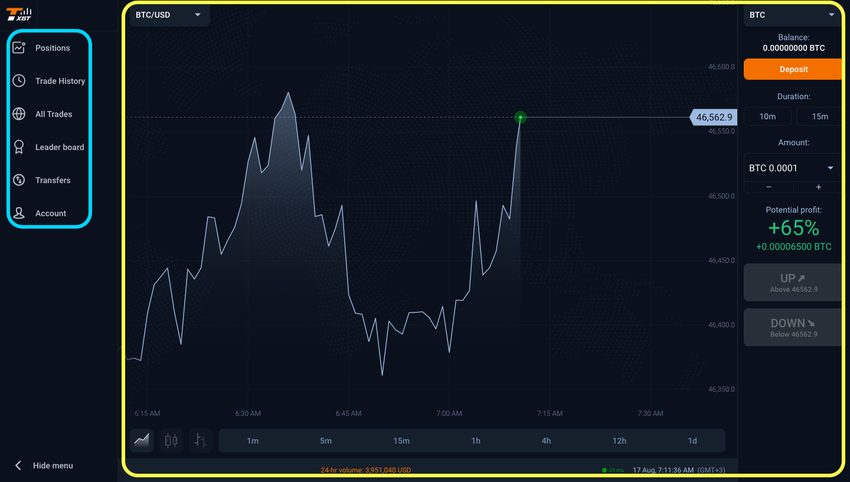Click the orange Deposit button
850x482 pixels.
click(x=793, y=69)
